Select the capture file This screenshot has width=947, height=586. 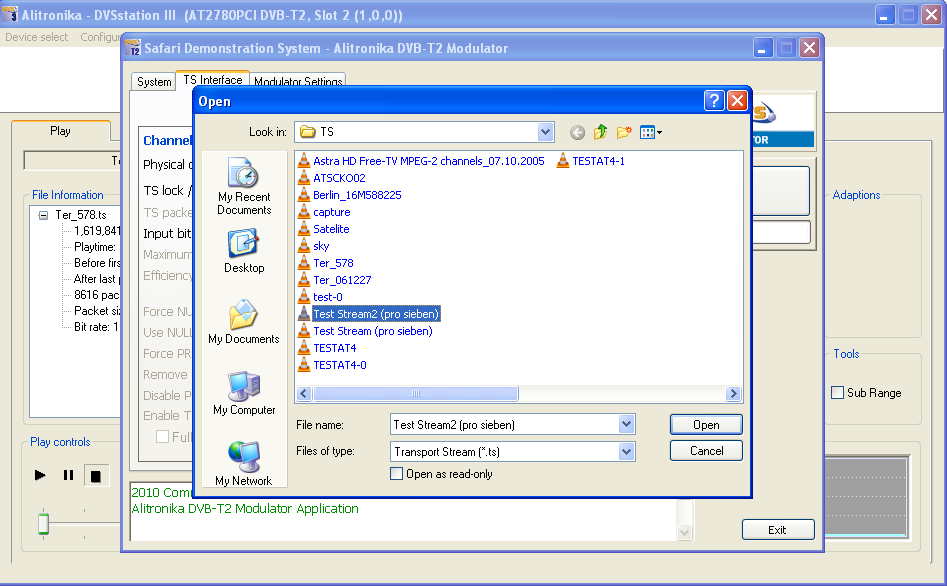[324, 212]
